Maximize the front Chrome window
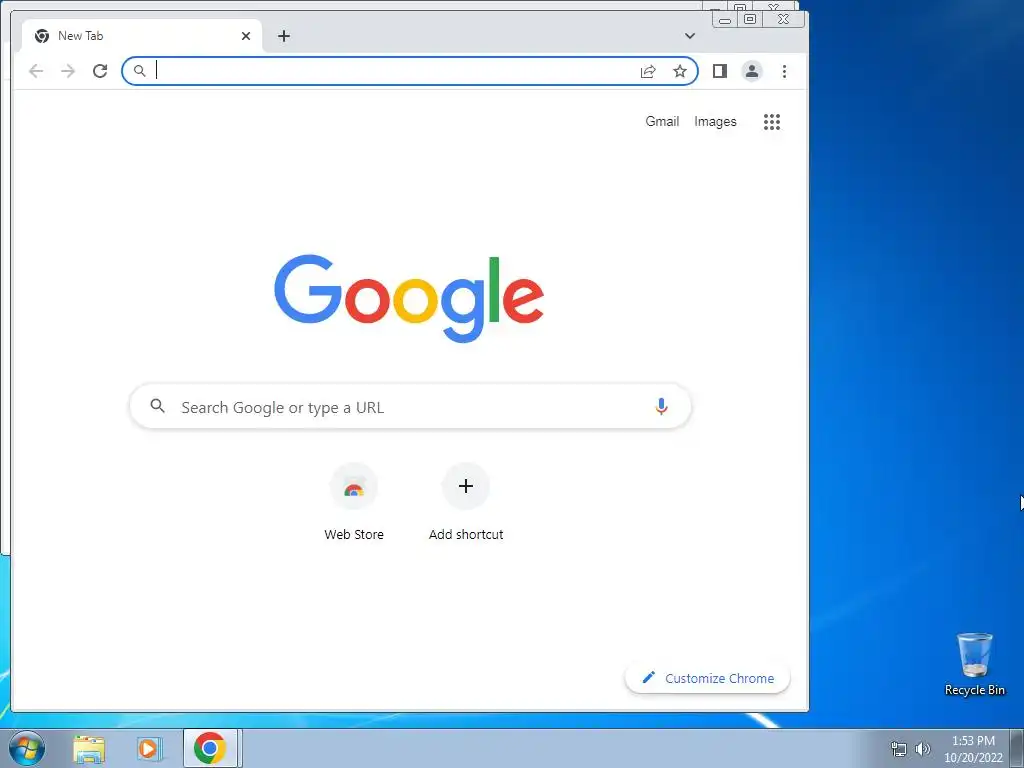 coord(750,20)
